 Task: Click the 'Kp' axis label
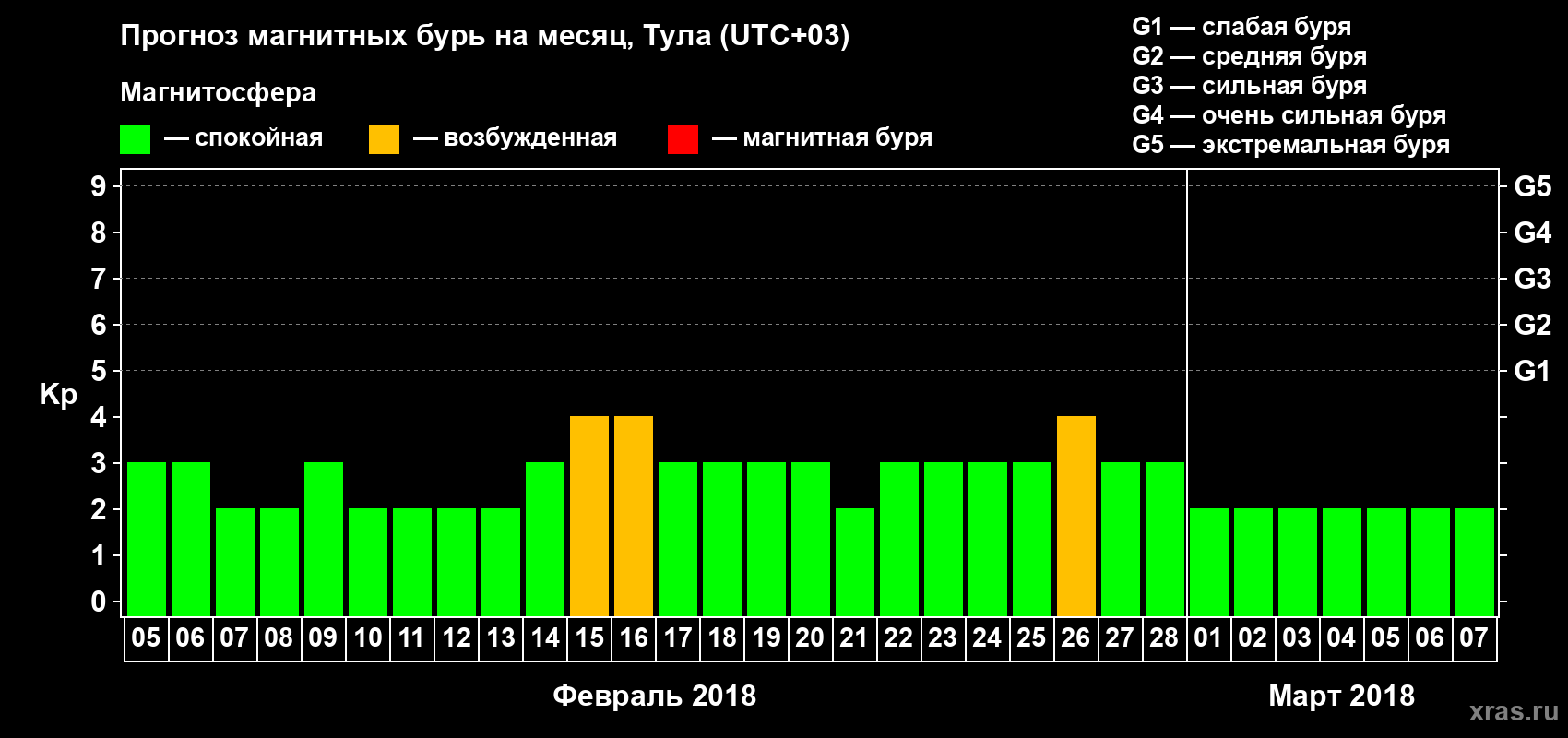coord(58,395)
